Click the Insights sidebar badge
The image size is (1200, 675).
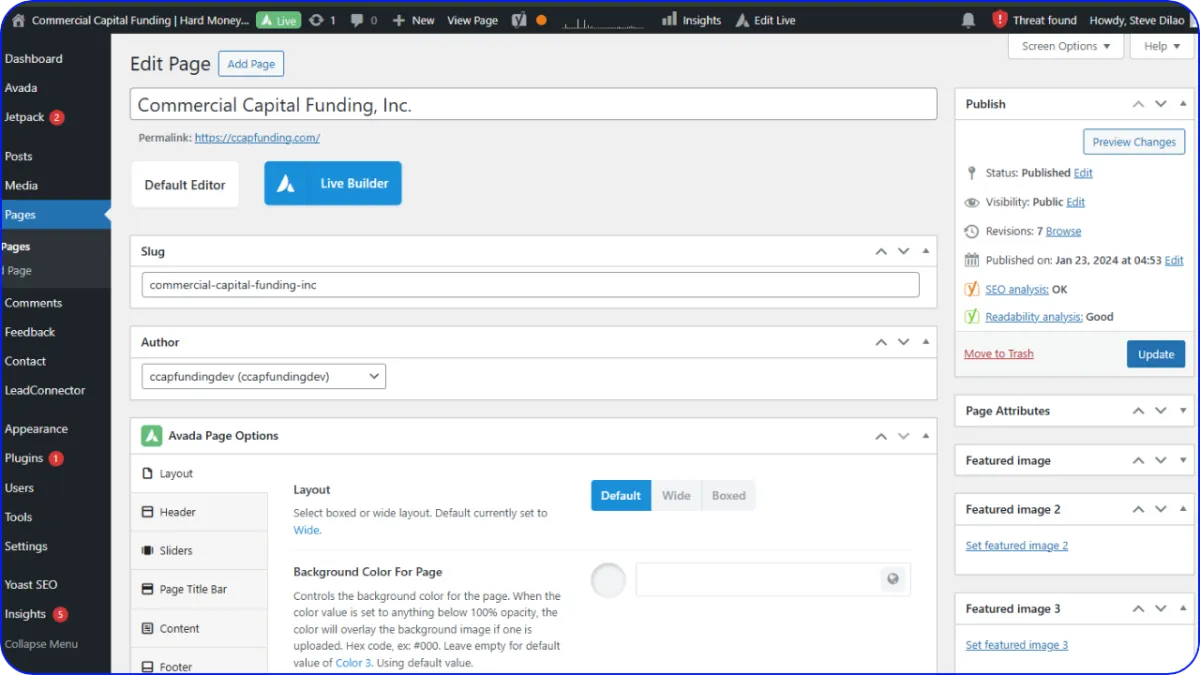coord(60,614)
